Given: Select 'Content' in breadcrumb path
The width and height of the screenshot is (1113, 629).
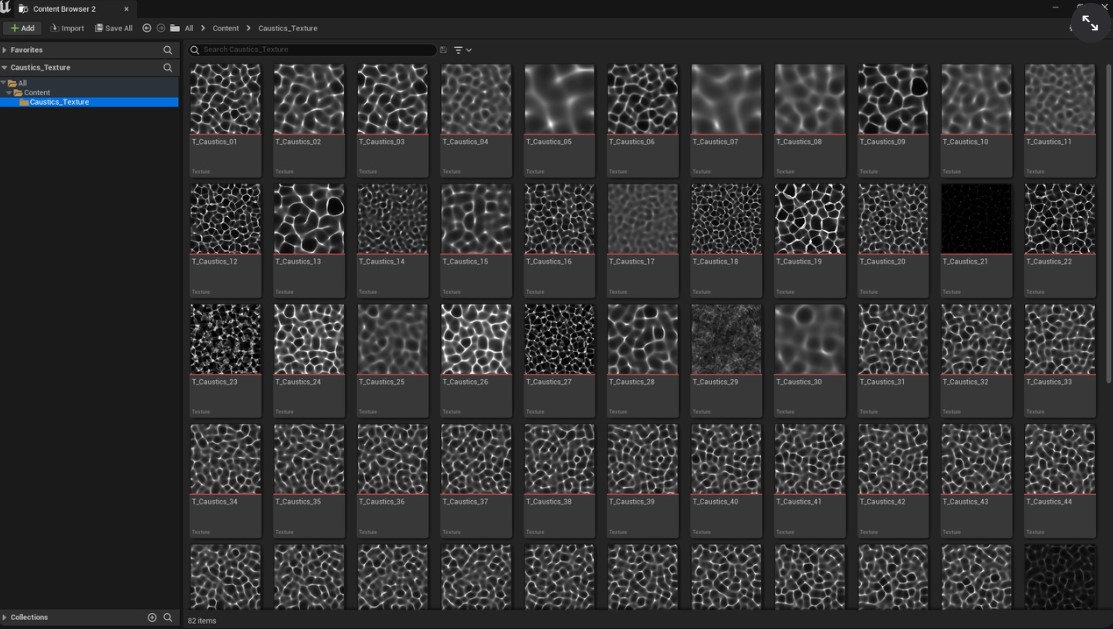Looking at the screenshot, I should (226, 28).
